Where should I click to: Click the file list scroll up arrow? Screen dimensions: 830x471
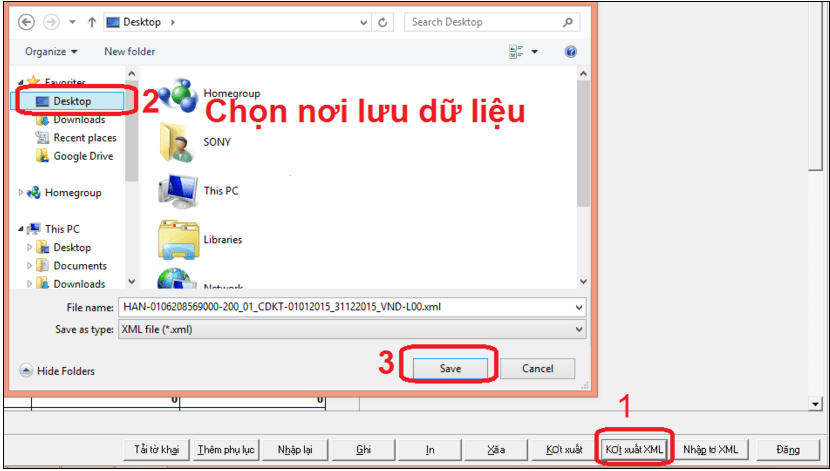point(583,74)
